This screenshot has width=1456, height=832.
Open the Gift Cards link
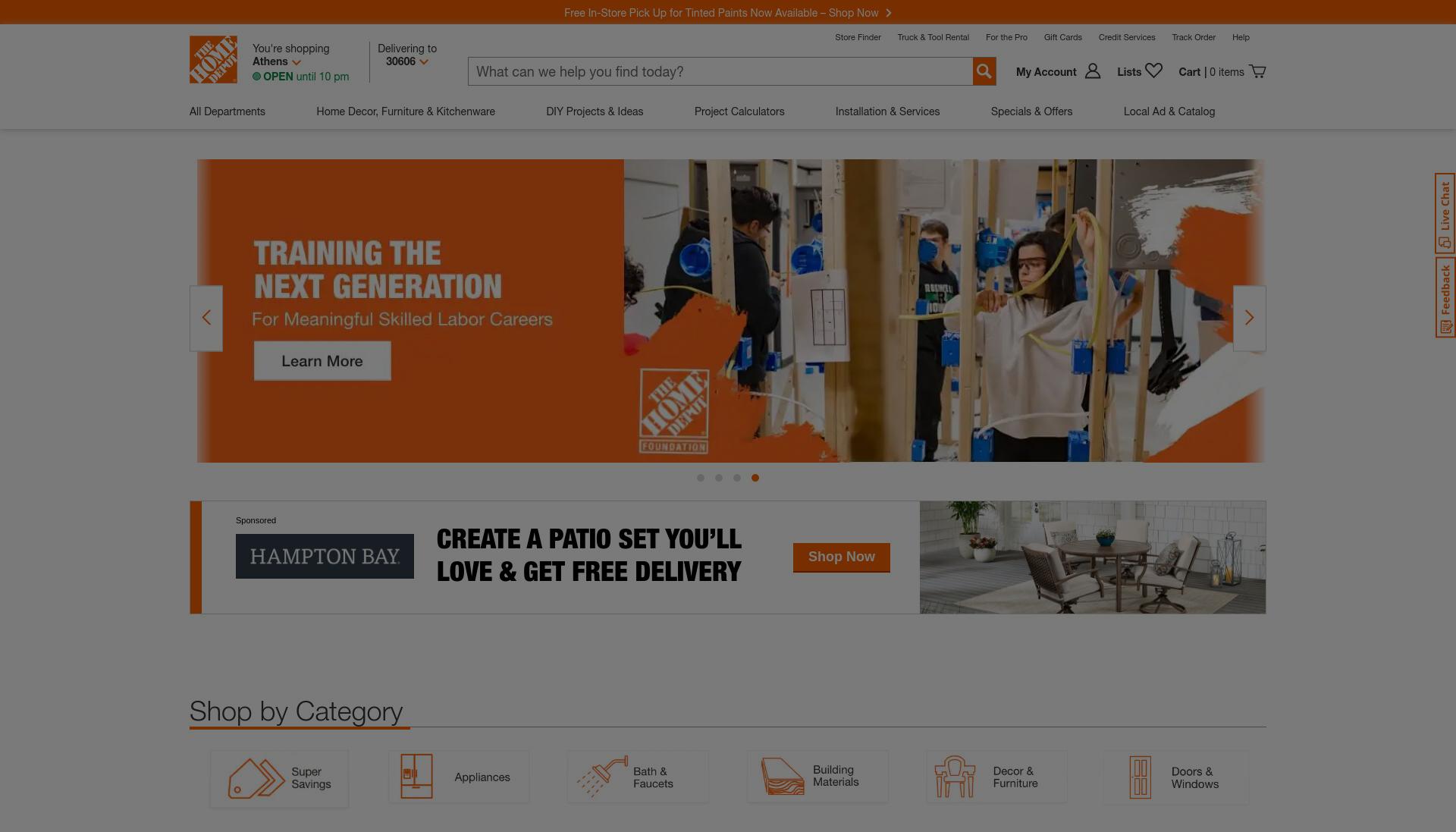pos(1063,37)
